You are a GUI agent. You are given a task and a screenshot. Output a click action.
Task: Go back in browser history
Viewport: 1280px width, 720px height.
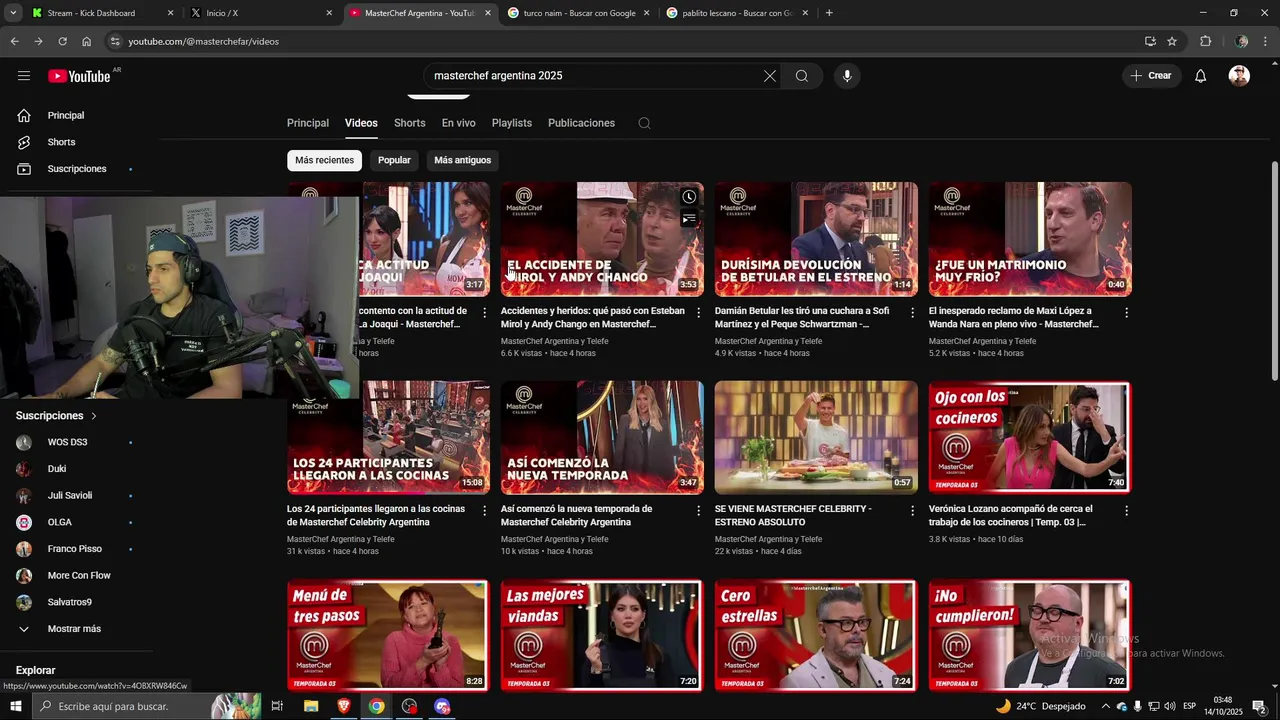pos(14,41)
